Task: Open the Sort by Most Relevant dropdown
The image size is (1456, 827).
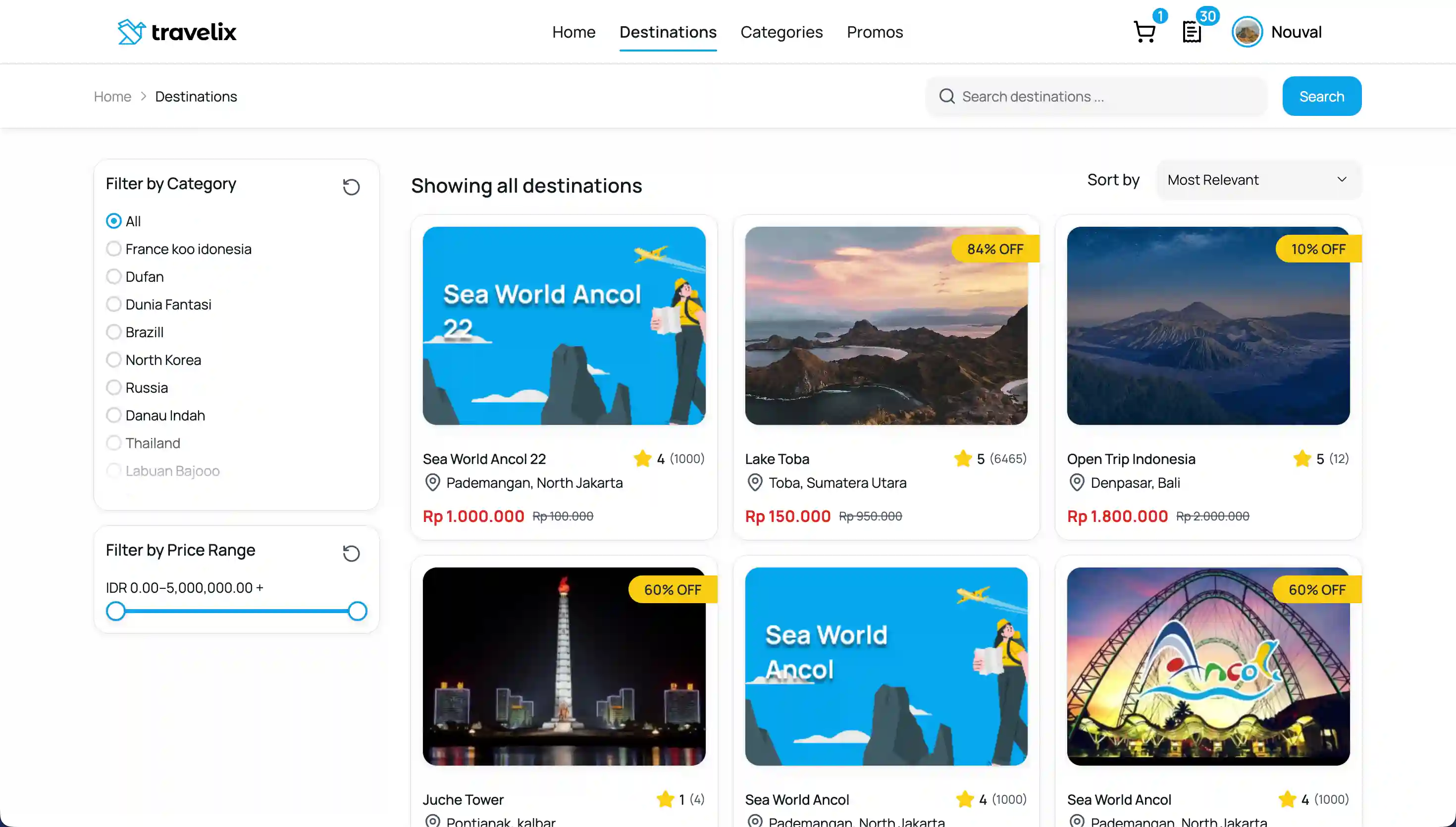Action: pos(1258,180)
